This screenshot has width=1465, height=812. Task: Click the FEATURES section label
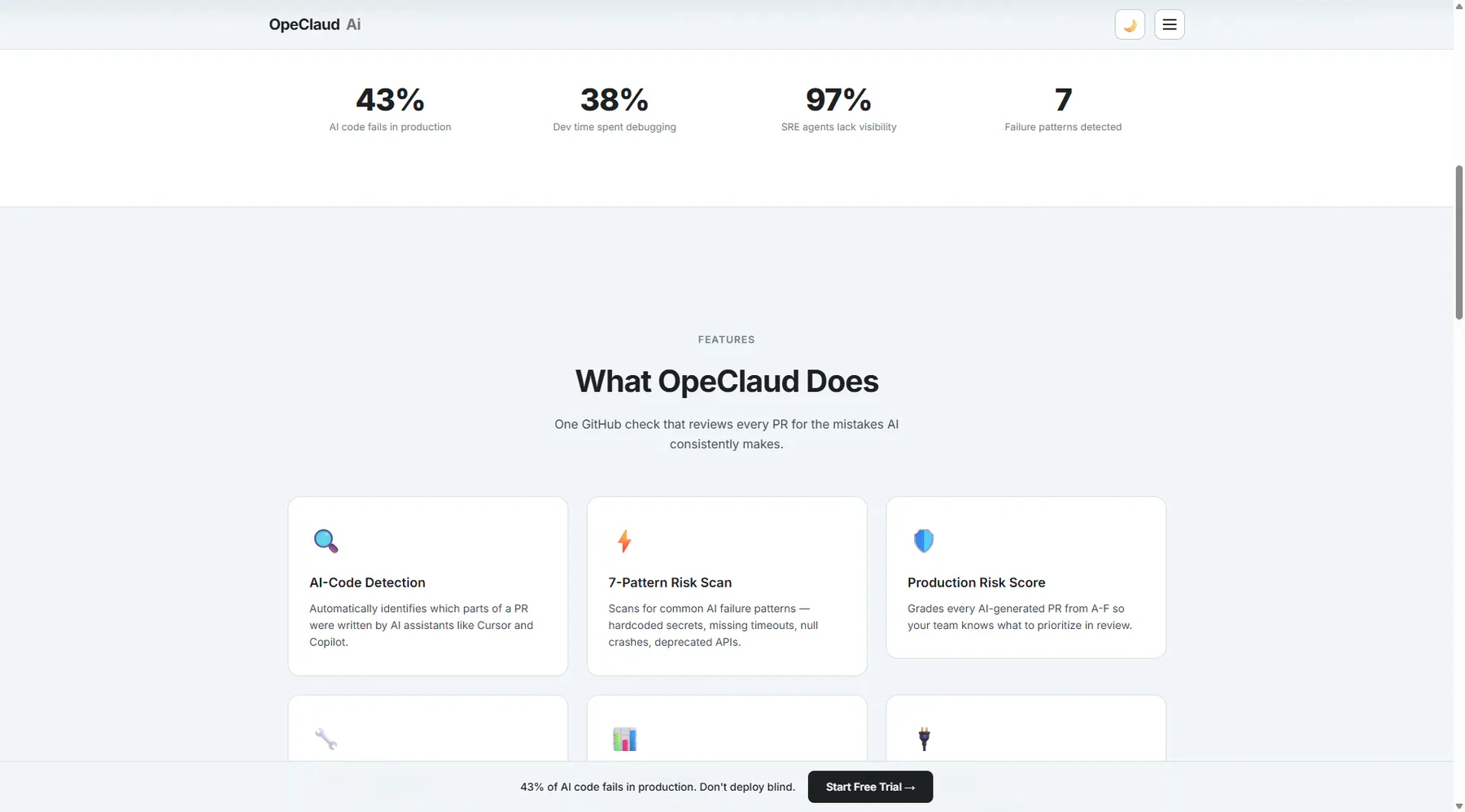727,339
